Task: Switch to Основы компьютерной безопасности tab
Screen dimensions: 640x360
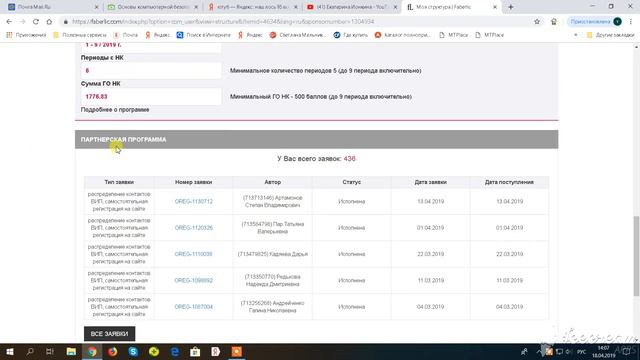Action: coord(152,7)
